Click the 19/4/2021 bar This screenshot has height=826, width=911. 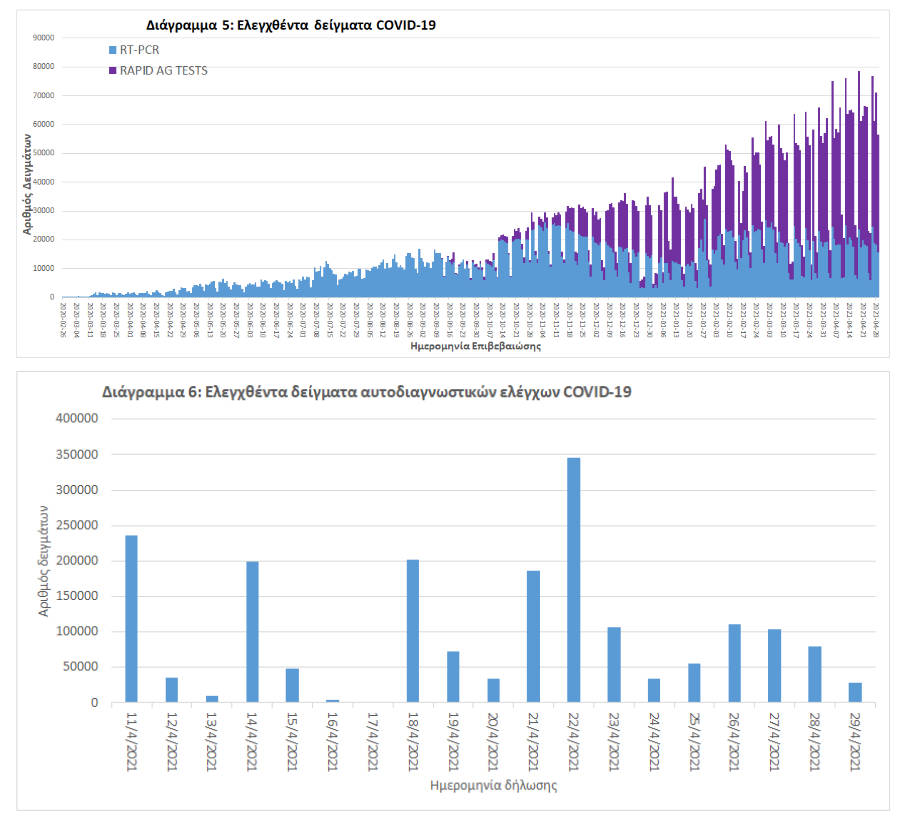(453, 677)
